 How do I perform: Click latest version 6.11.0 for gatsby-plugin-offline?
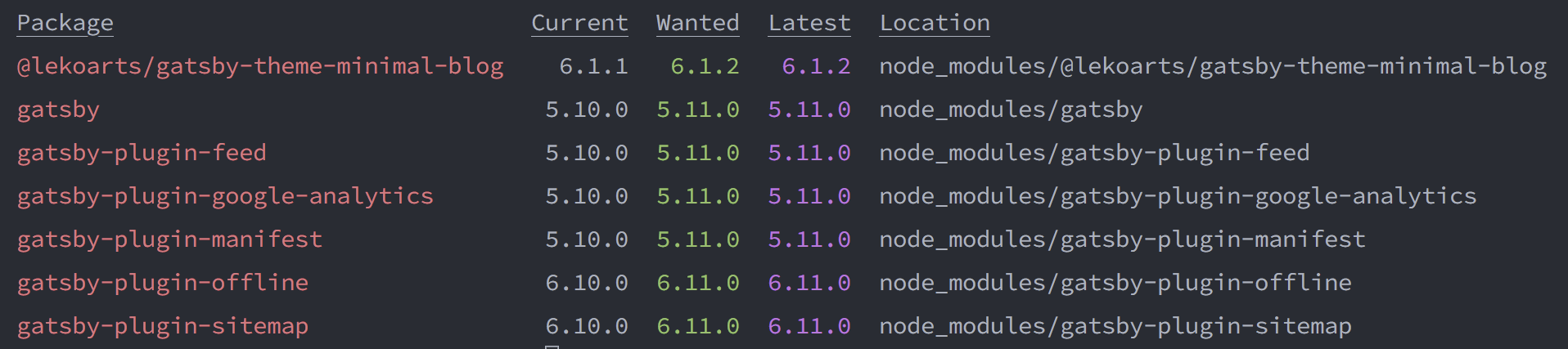(x=809, y=283)
